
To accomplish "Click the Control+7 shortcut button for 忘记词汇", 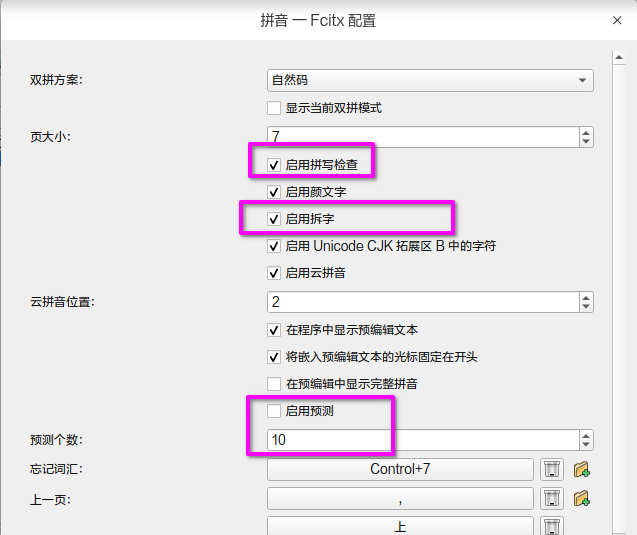I will point(400,469).
